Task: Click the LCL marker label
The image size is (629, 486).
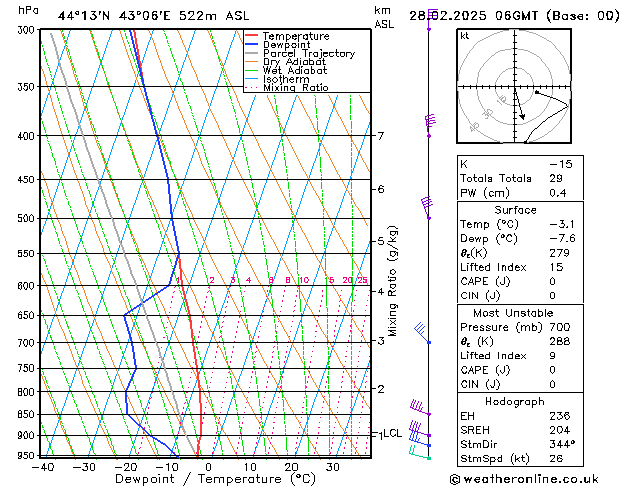Action: point(392,433)
